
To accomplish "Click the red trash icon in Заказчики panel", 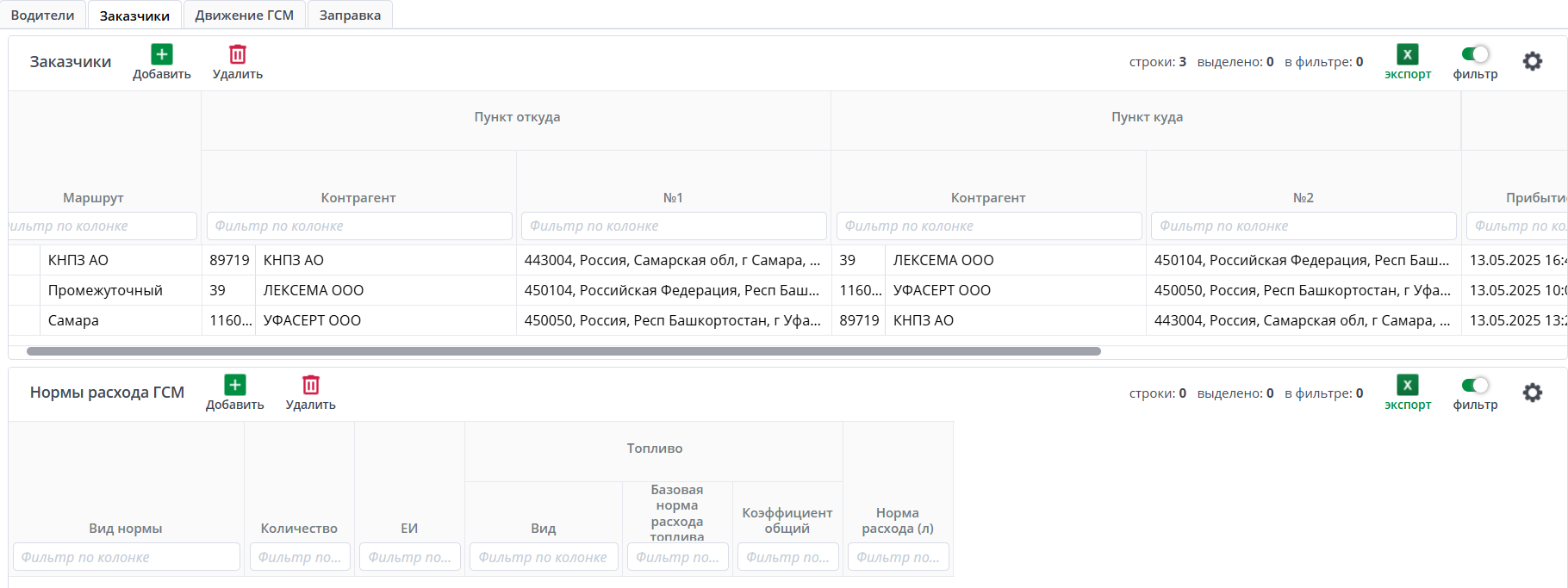I will tap(238, 54).
